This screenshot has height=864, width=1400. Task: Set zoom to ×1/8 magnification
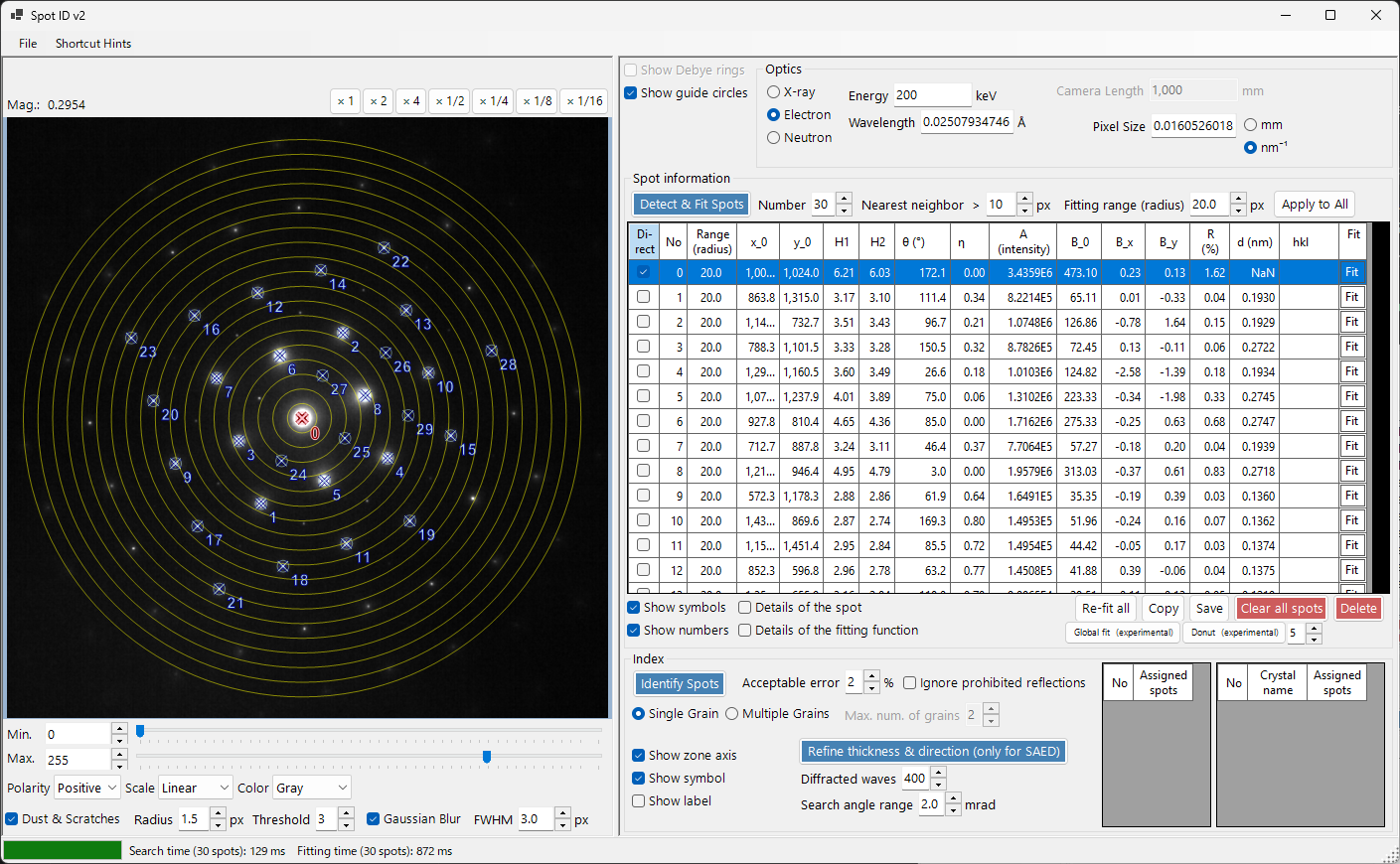tap(537, 101)
